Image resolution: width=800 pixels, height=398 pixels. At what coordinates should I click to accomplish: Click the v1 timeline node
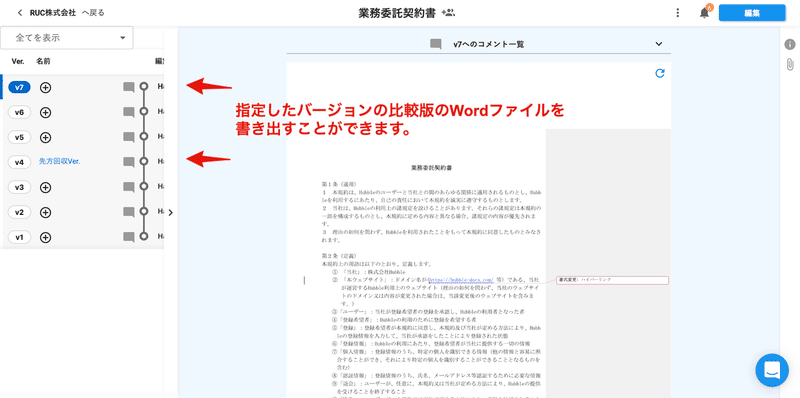[x=144, y=236]
